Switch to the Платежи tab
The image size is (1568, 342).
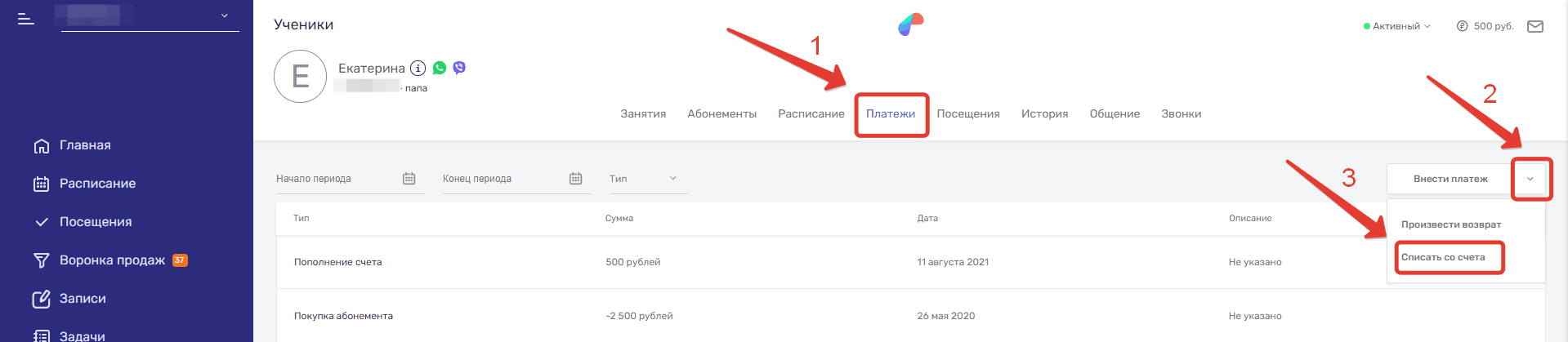pos(891,114)
